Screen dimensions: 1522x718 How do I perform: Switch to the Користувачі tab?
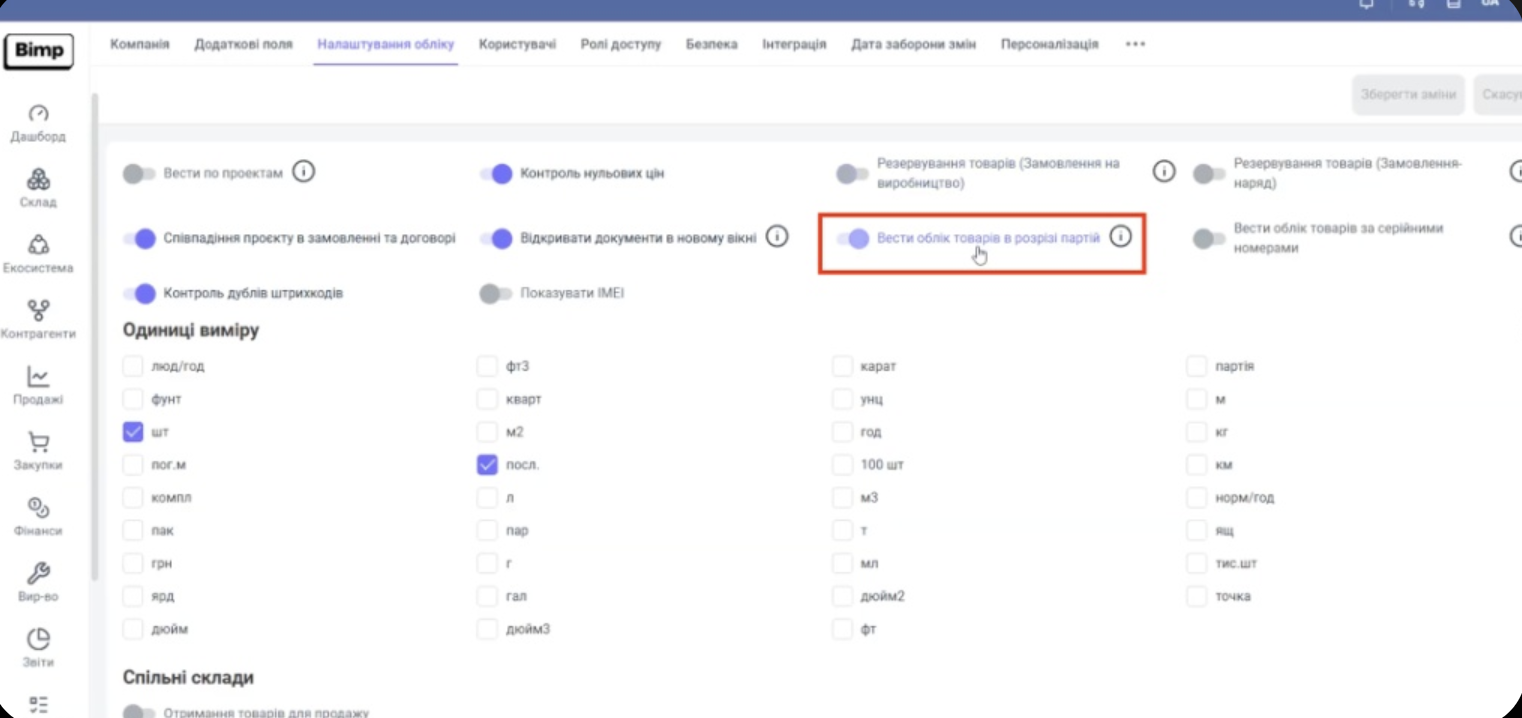pos(517,44)
